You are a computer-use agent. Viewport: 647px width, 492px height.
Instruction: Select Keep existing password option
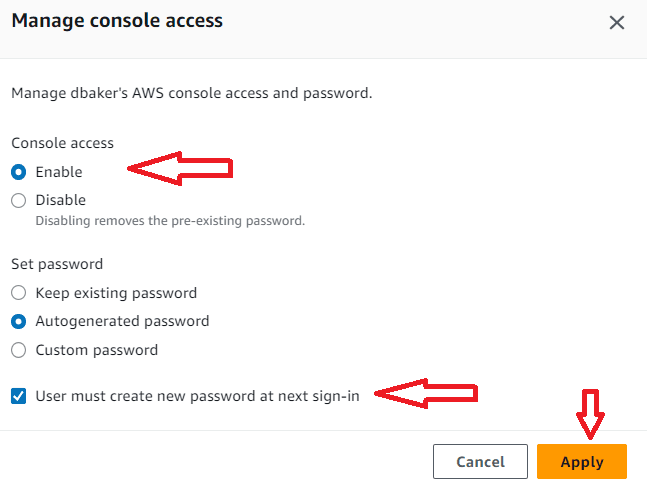(19, 293)
